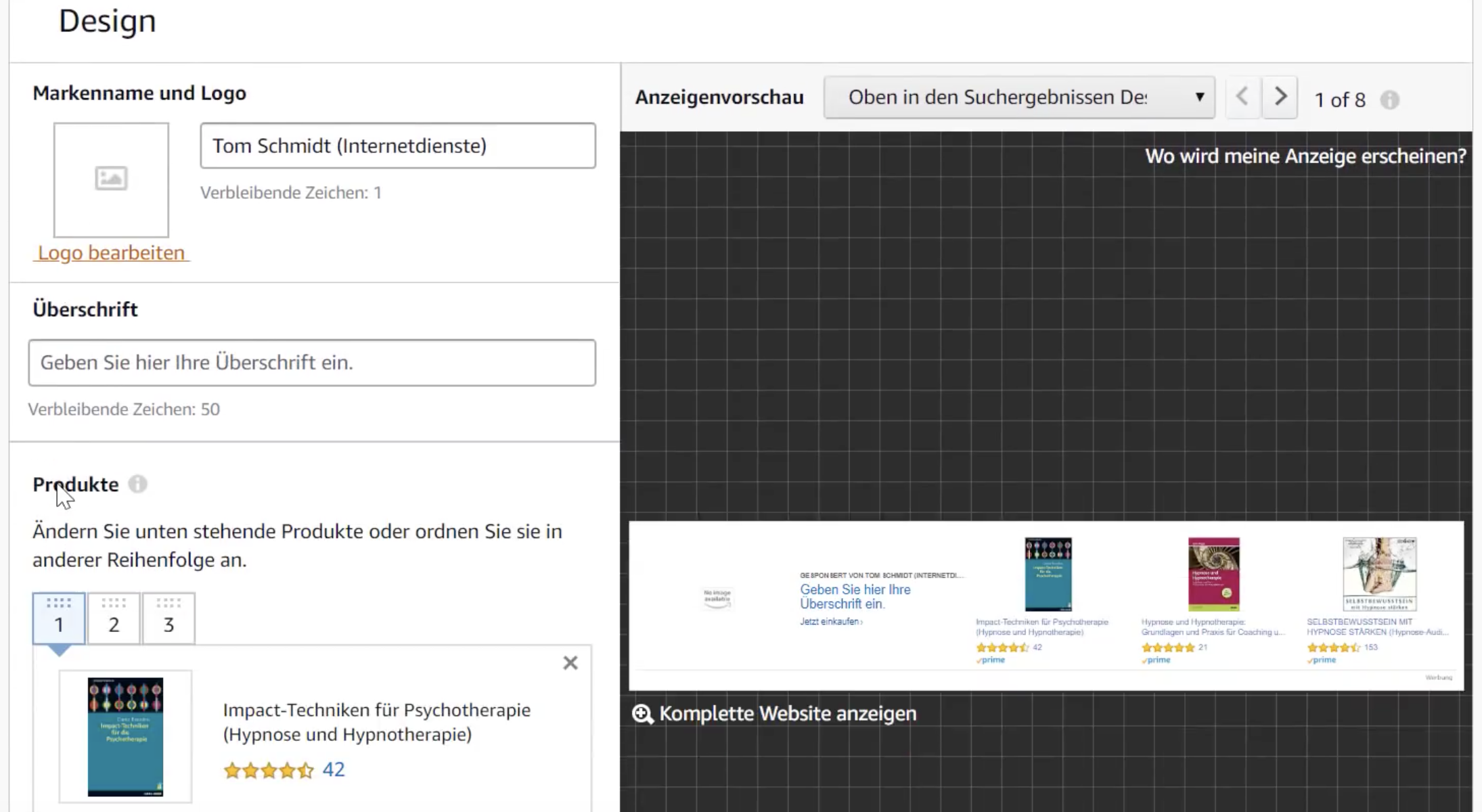Click Komplette Website anzeigen link

pos(787,714)
